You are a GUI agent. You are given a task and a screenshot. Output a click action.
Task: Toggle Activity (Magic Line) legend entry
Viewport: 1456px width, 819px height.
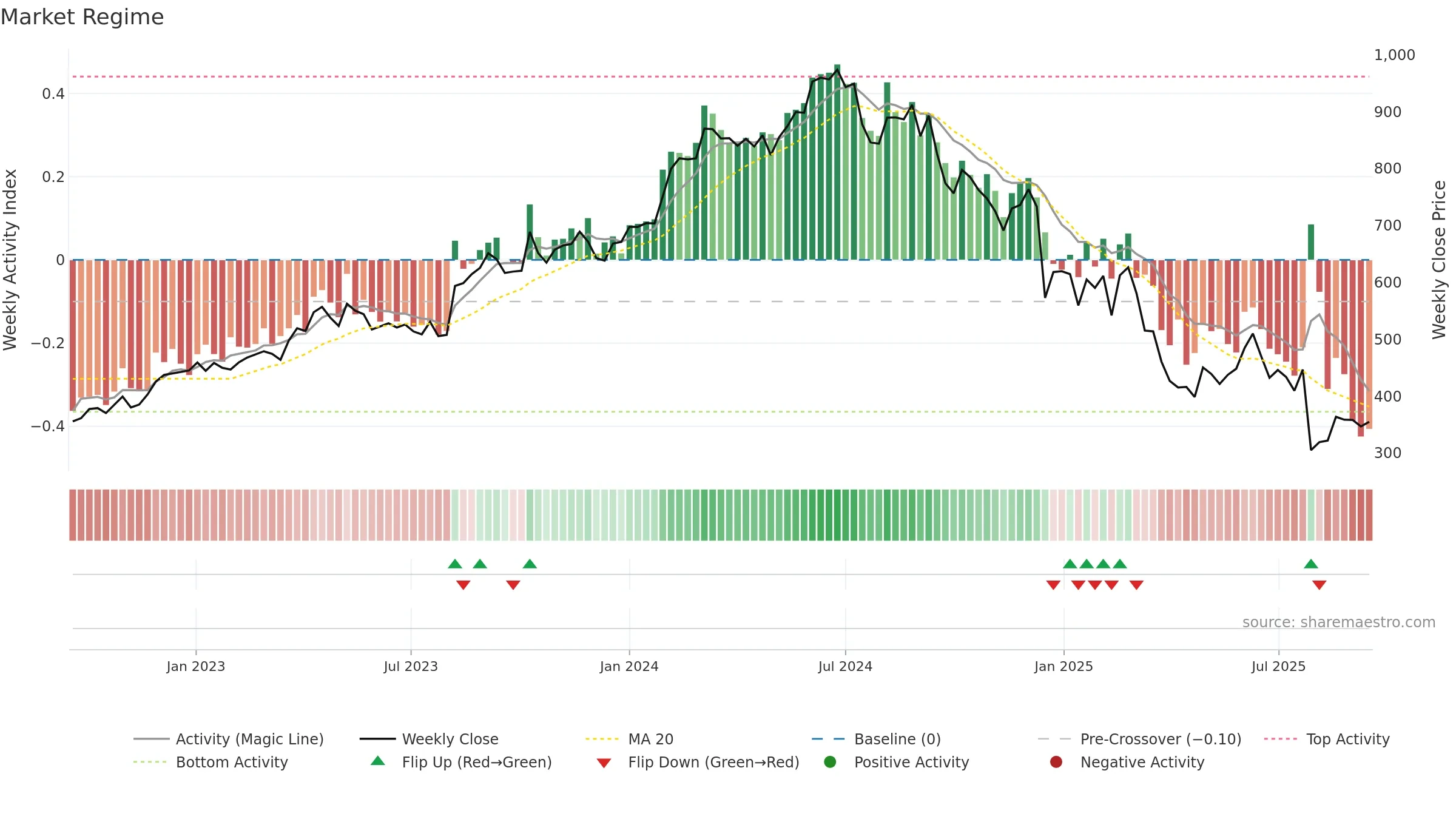click(229, 739)
